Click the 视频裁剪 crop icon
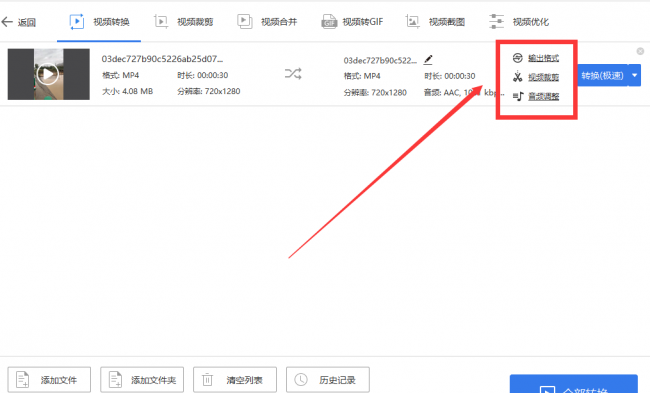 (161, 22)
